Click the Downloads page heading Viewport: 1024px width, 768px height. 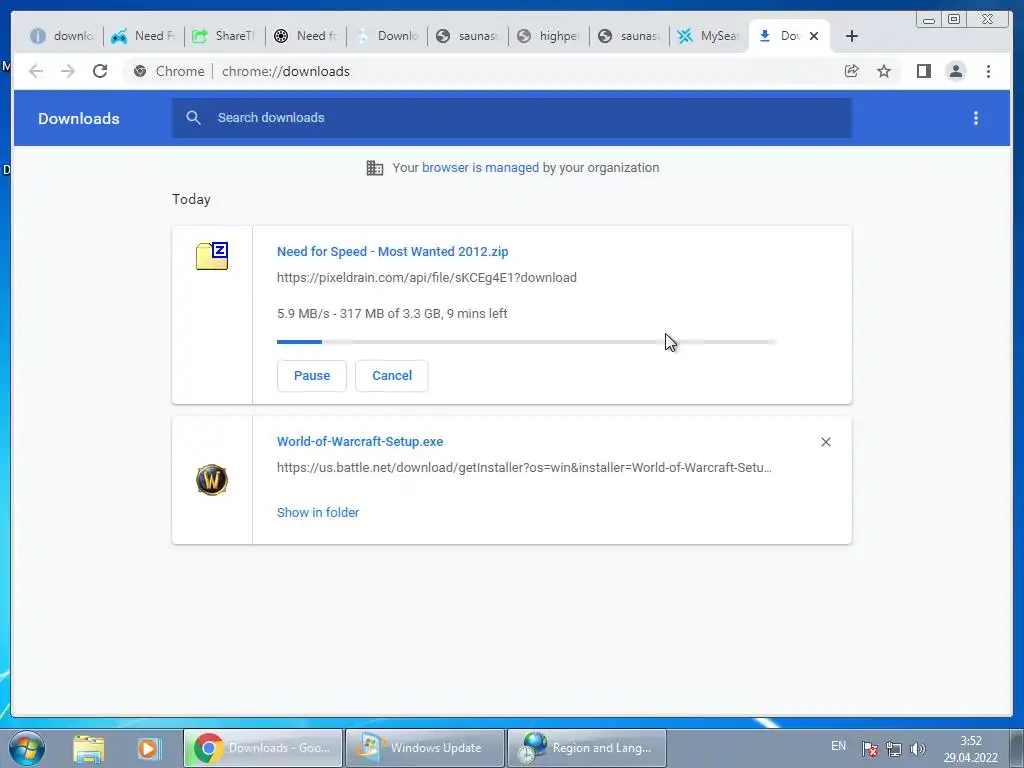click(x=78, y=119)
